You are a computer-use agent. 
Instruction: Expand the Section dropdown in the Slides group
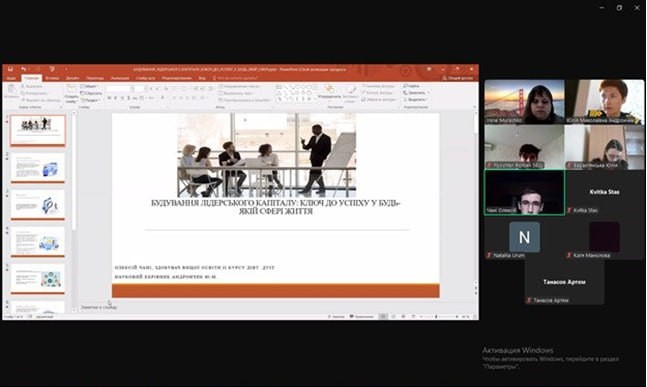click(90, 100)
